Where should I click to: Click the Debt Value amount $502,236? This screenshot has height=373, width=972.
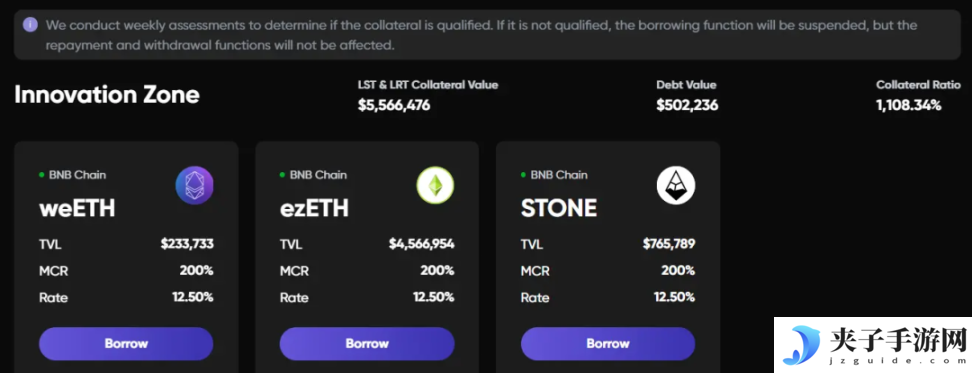[687, 105]
